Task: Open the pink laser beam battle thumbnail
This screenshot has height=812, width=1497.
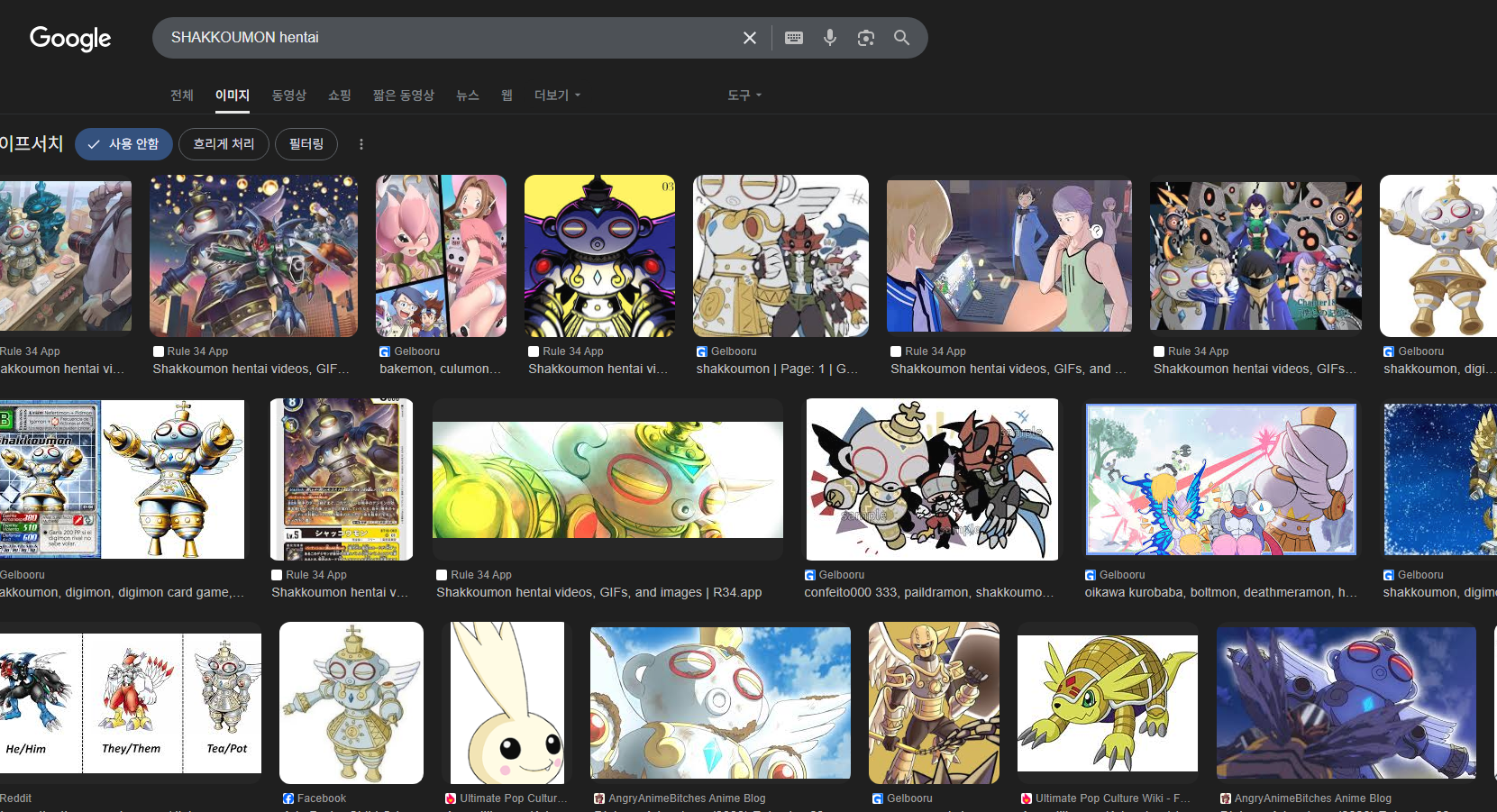Action: [x=1221, y=479]
